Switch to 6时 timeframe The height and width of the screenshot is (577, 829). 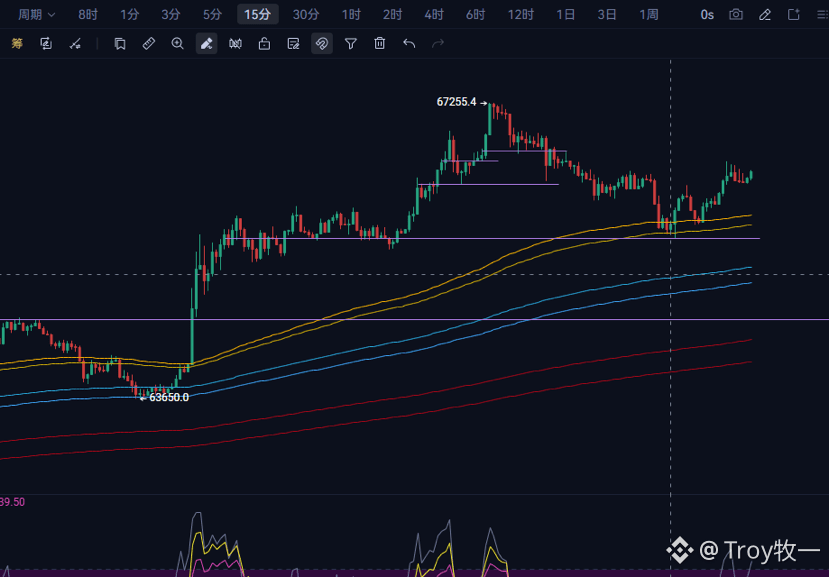click(x=475, y=14)
